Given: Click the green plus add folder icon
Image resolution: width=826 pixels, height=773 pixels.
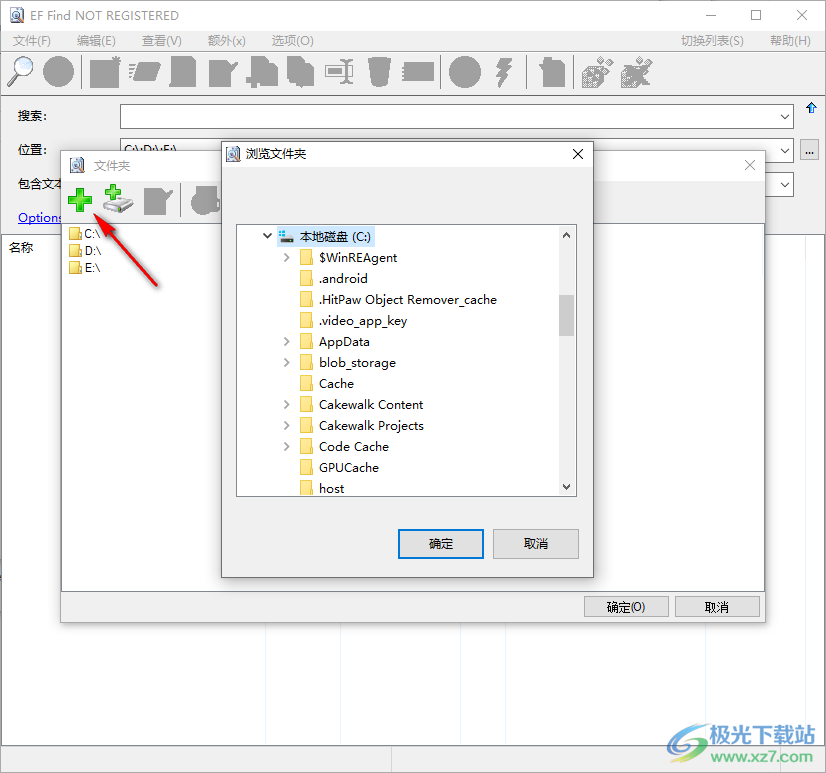Looking at the screenshot, I should [80, 200].
